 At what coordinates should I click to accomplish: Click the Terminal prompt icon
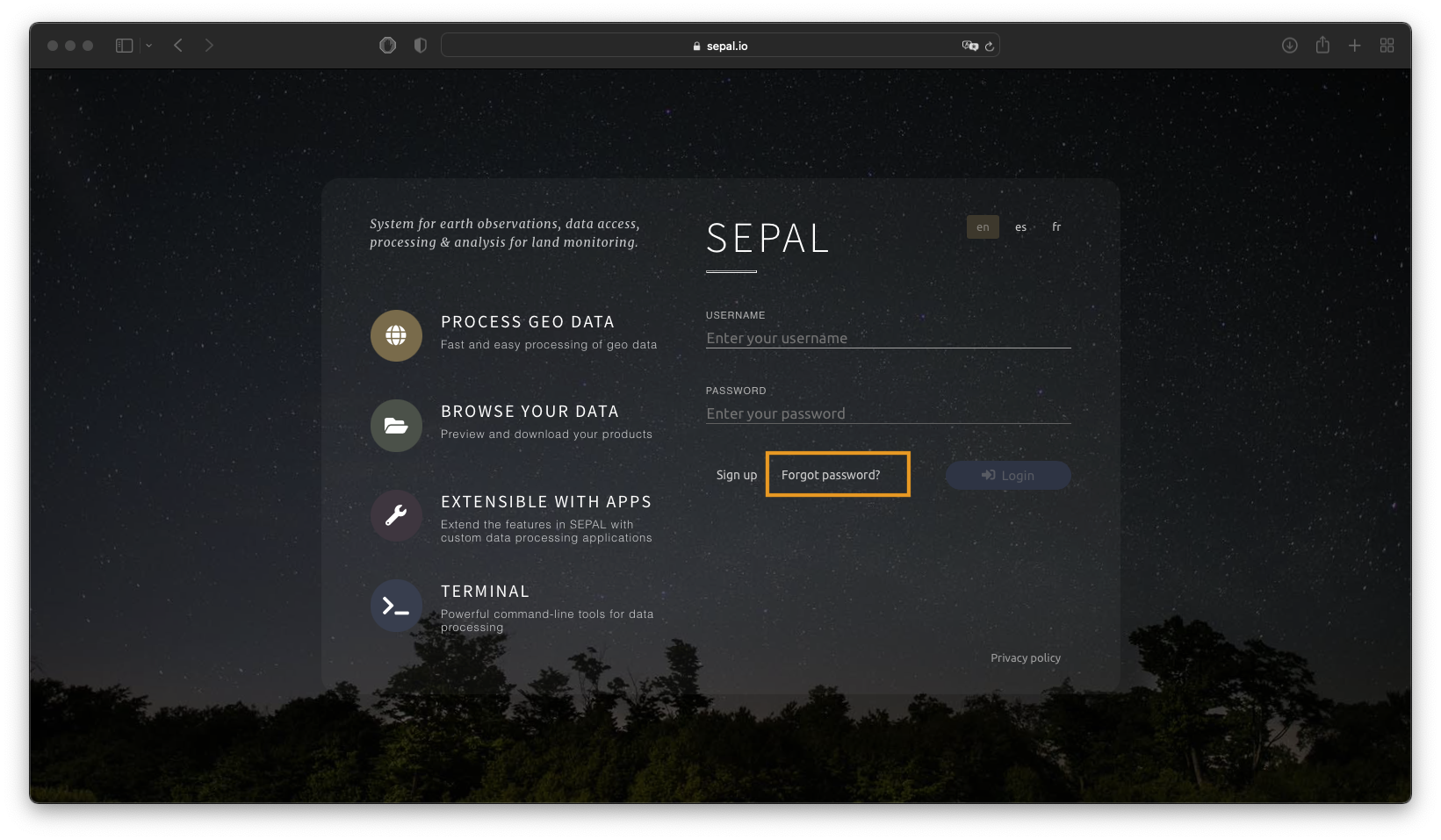(396, 606)
